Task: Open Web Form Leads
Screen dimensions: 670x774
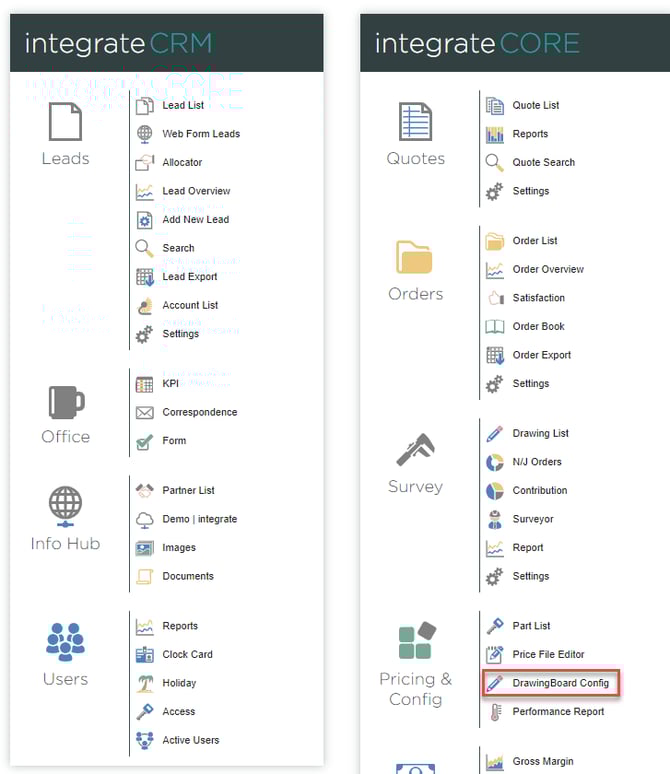Action: coord(200,134)
